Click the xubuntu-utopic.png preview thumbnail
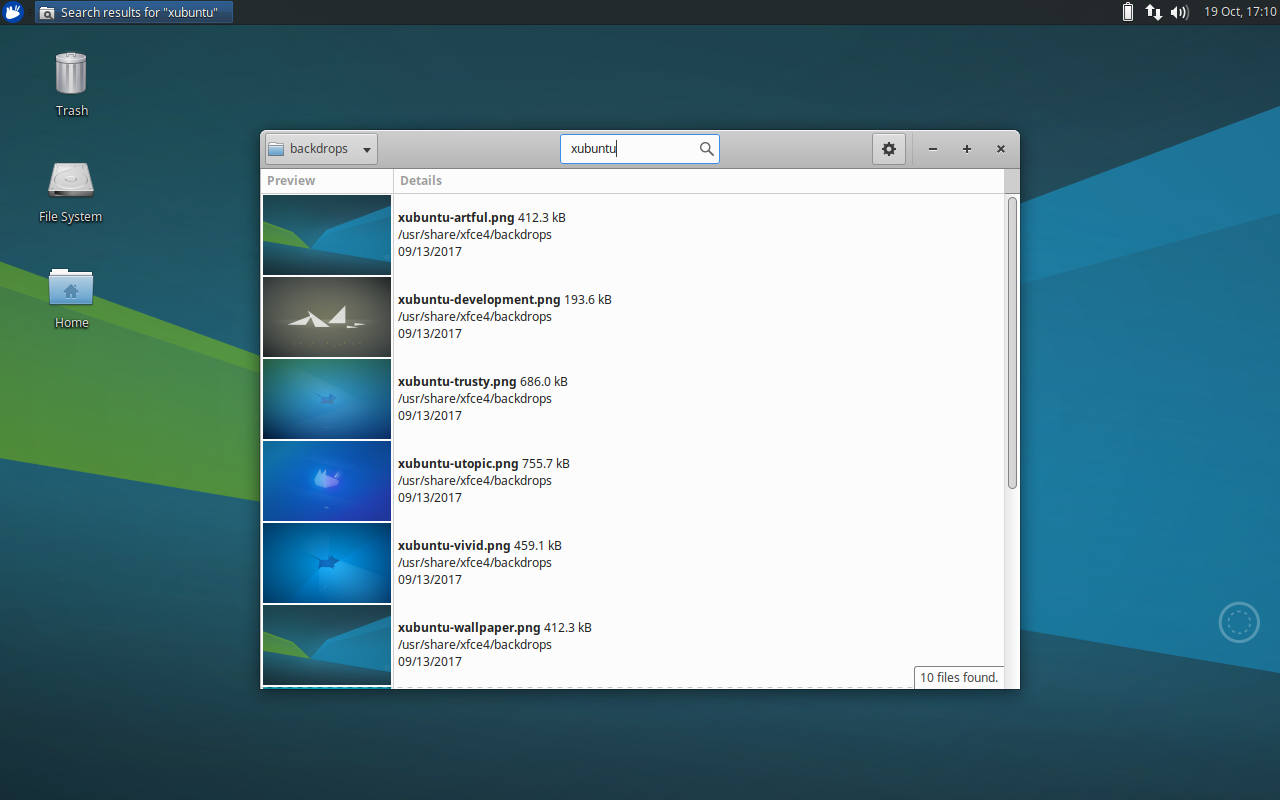This screenshot has width=1280, height=800. pos(326,481)
